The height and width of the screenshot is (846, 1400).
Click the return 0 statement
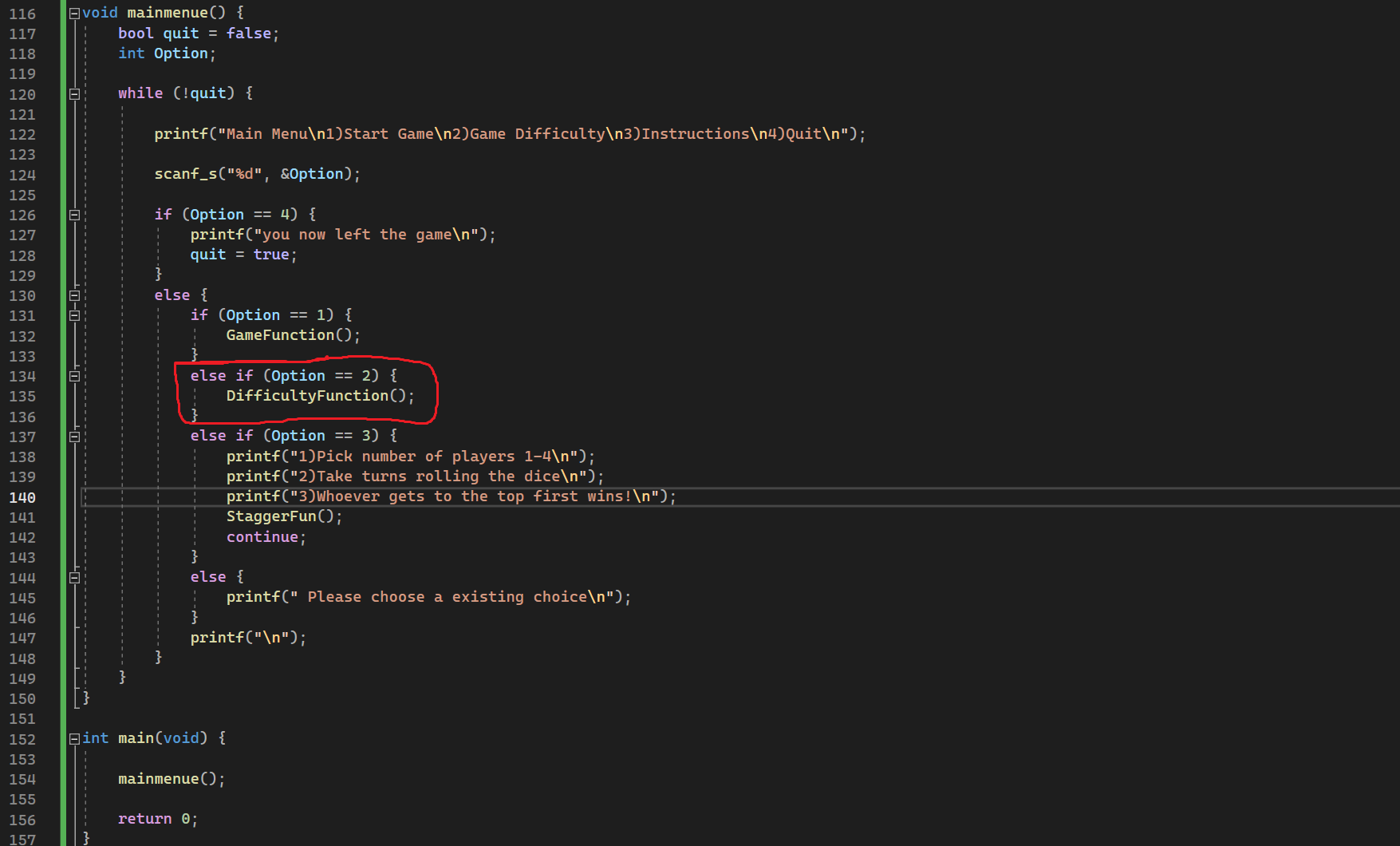[x=157, y=818]
